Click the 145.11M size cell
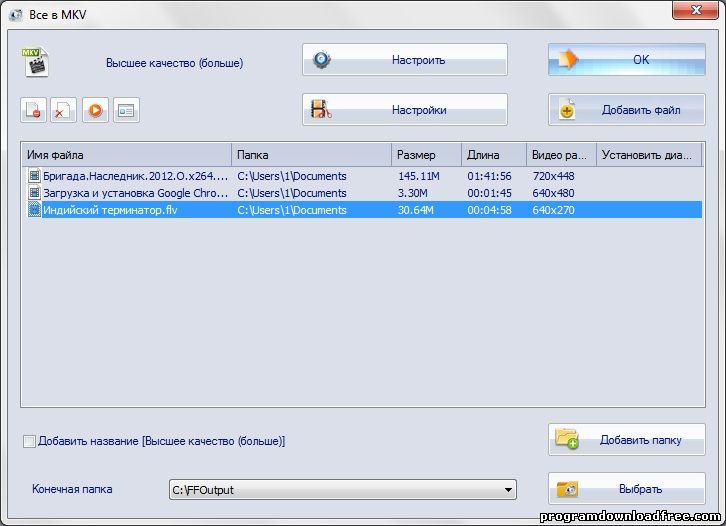Image resolution: width=726 pixels, height=526 pixels. tap(419, 176)
